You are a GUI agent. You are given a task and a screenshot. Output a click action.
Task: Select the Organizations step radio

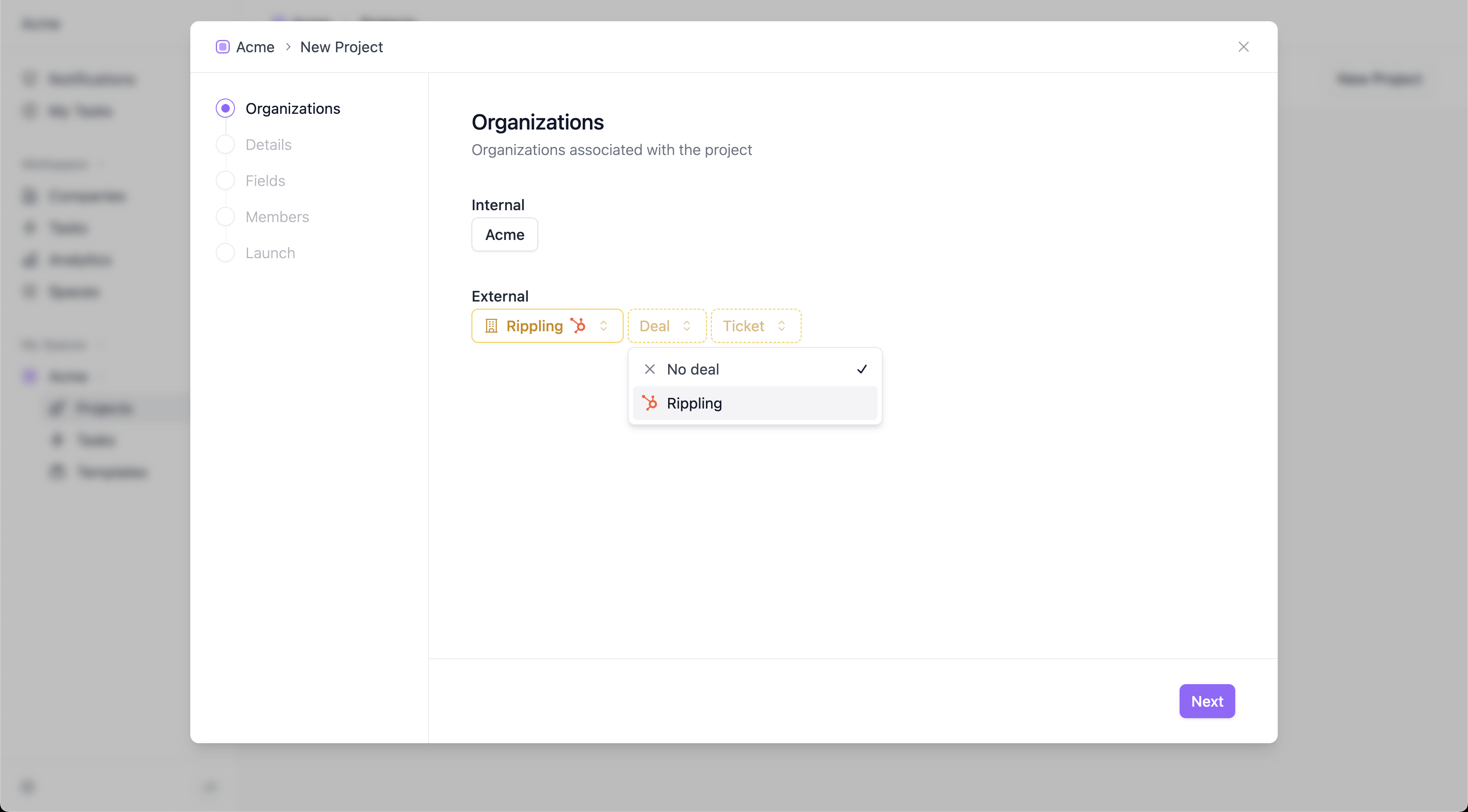tap(225, 108)
